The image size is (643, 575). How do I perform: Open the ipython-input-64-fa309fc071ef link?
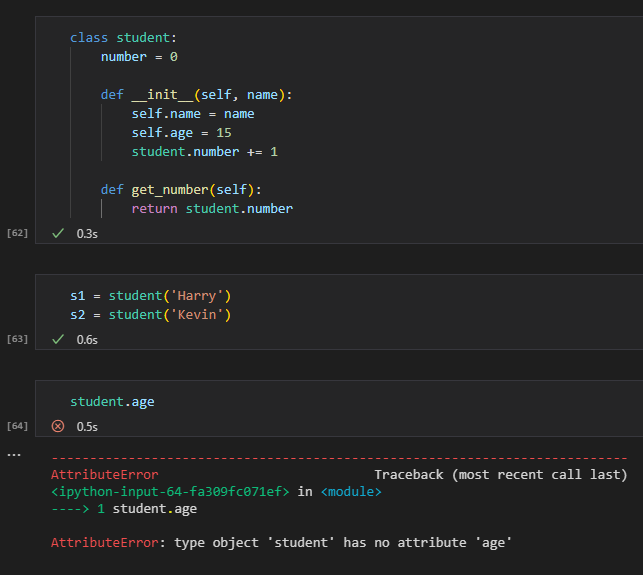pos(170,491)
